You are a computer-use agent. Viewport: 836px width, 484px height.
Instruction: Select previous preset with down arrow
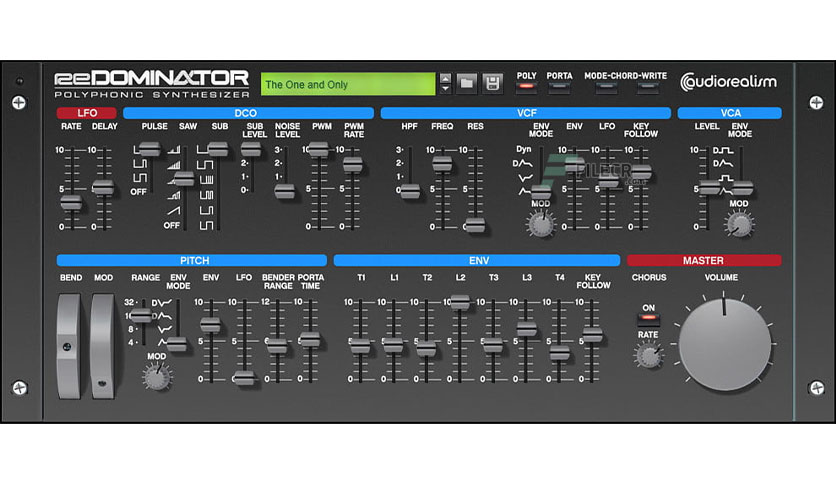445,89
